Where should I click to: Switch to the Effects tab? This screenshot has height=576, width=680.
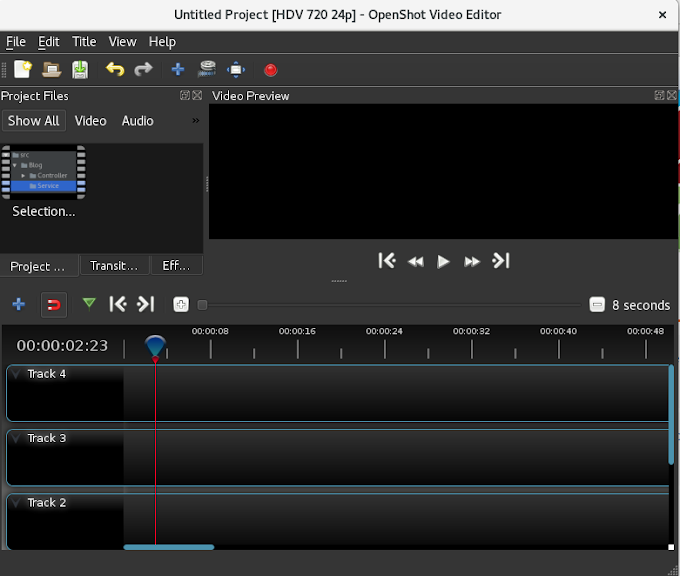coord(177,265)
